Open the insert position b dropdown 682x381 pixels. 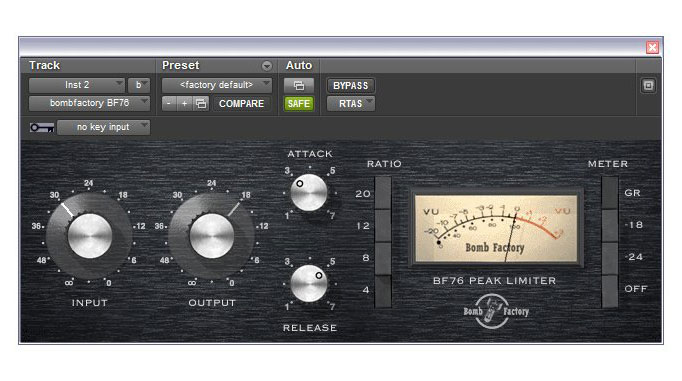coord(139,85)
